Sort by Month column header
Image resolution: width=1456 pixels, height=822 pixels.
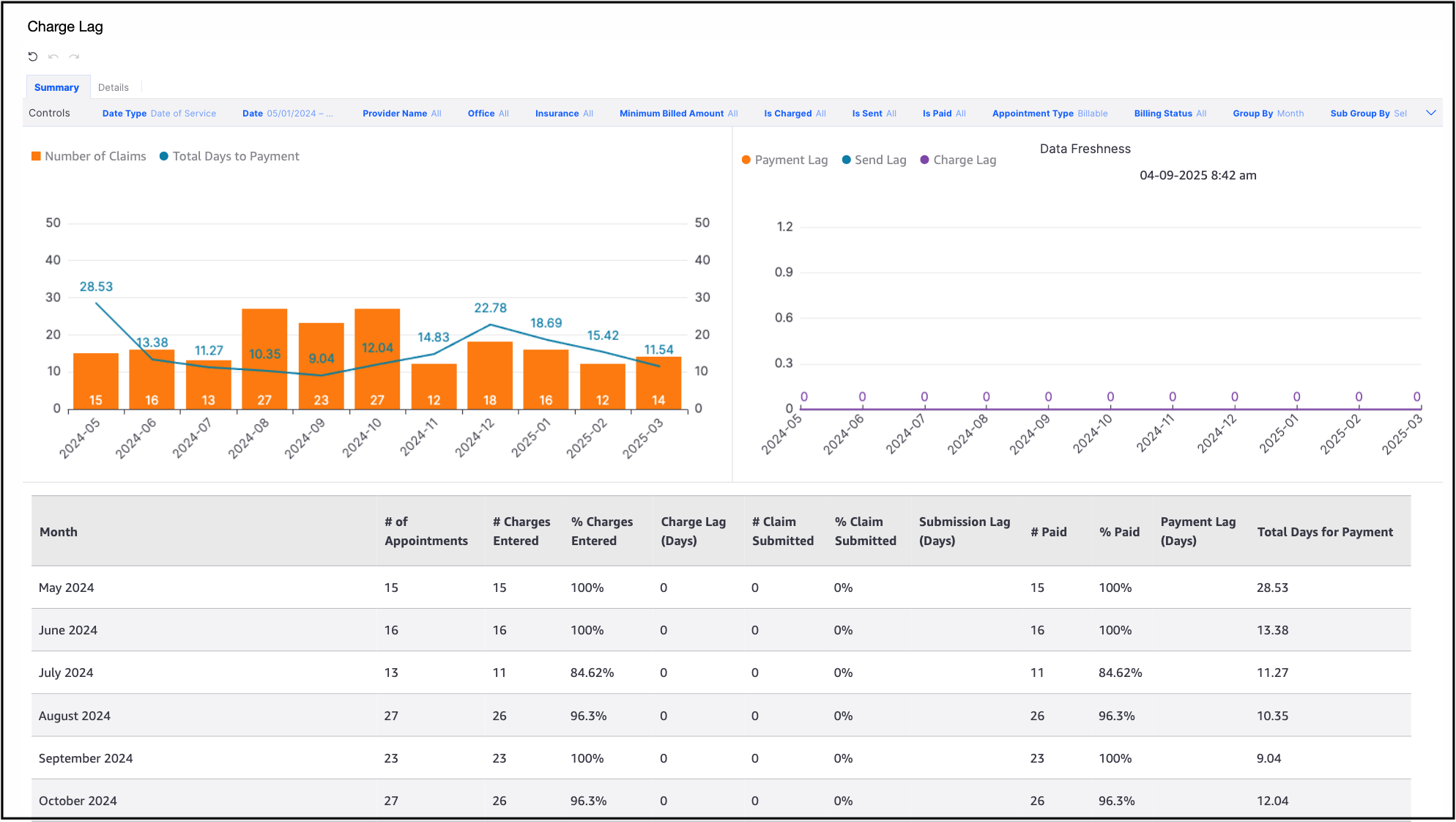tap(59, 532)
